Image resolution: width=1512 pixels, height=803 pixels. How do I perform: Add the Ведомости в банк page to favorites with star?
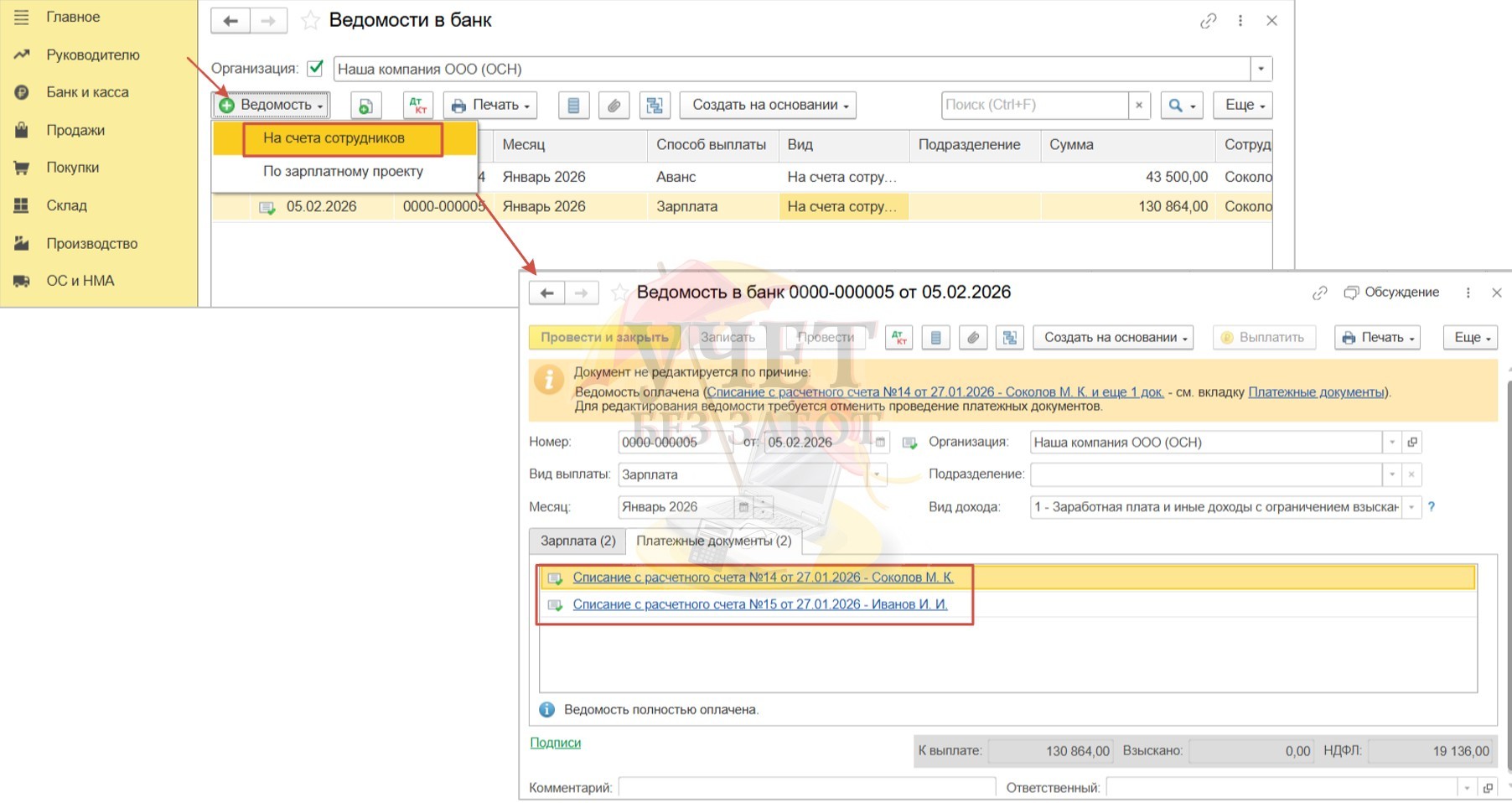click(x=310, y=21)
